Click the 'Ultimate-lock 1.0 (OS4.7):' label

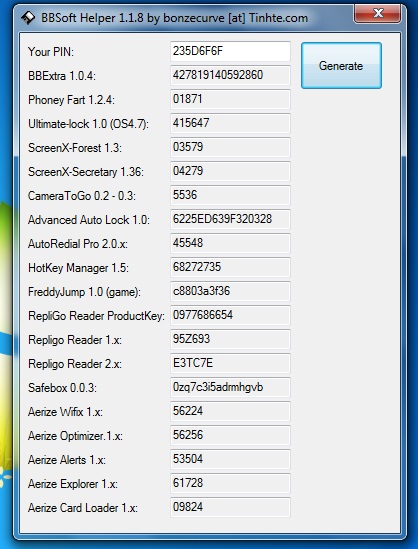coord(88,124)
